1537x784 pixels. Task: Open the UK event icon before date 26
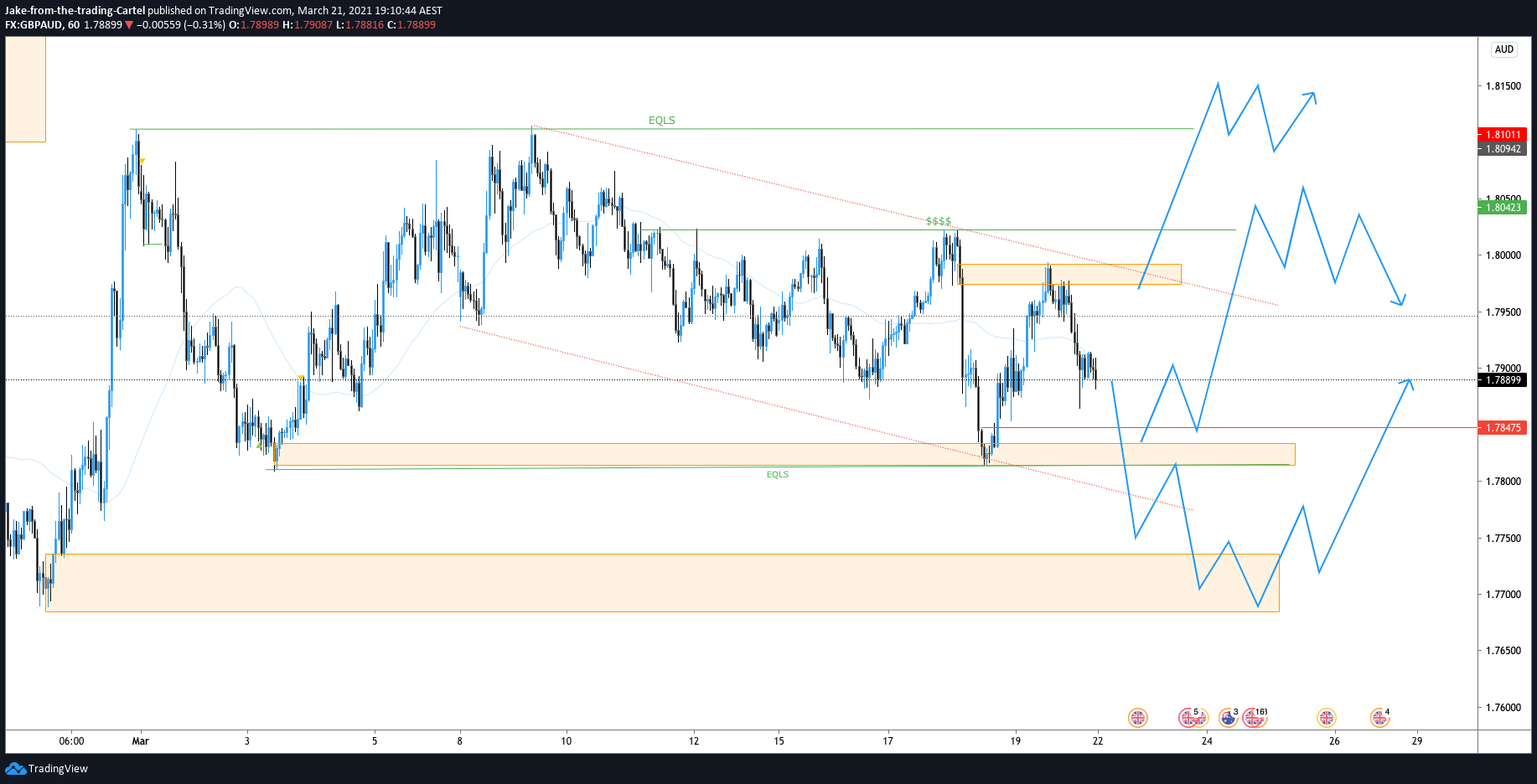pos(1326,717)
